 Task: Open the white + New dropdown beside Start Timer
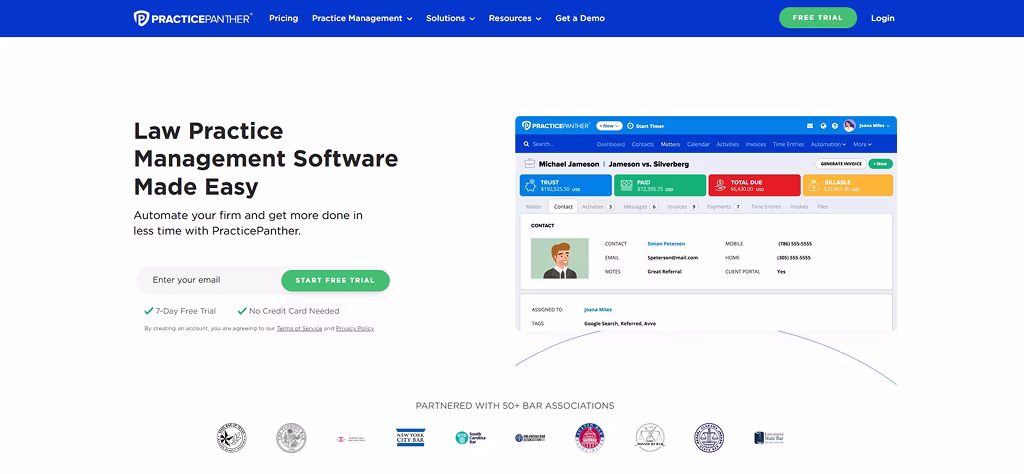click(x=609, y=126)
